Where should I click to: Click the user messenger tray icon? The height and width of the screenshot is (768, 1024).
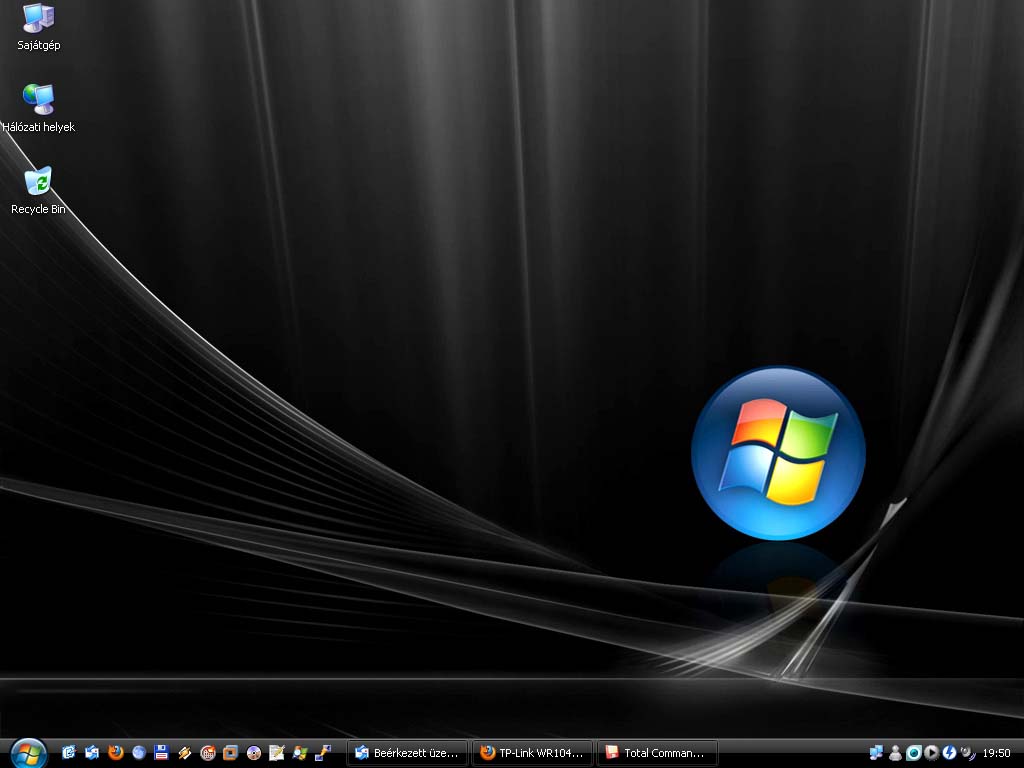point(895,753)
